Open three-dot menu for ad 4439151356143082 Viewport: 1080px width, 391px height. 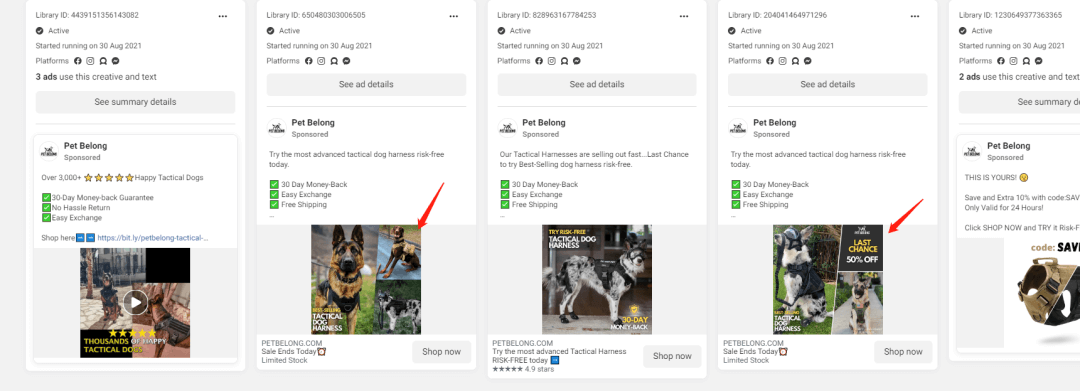point(222,16)
